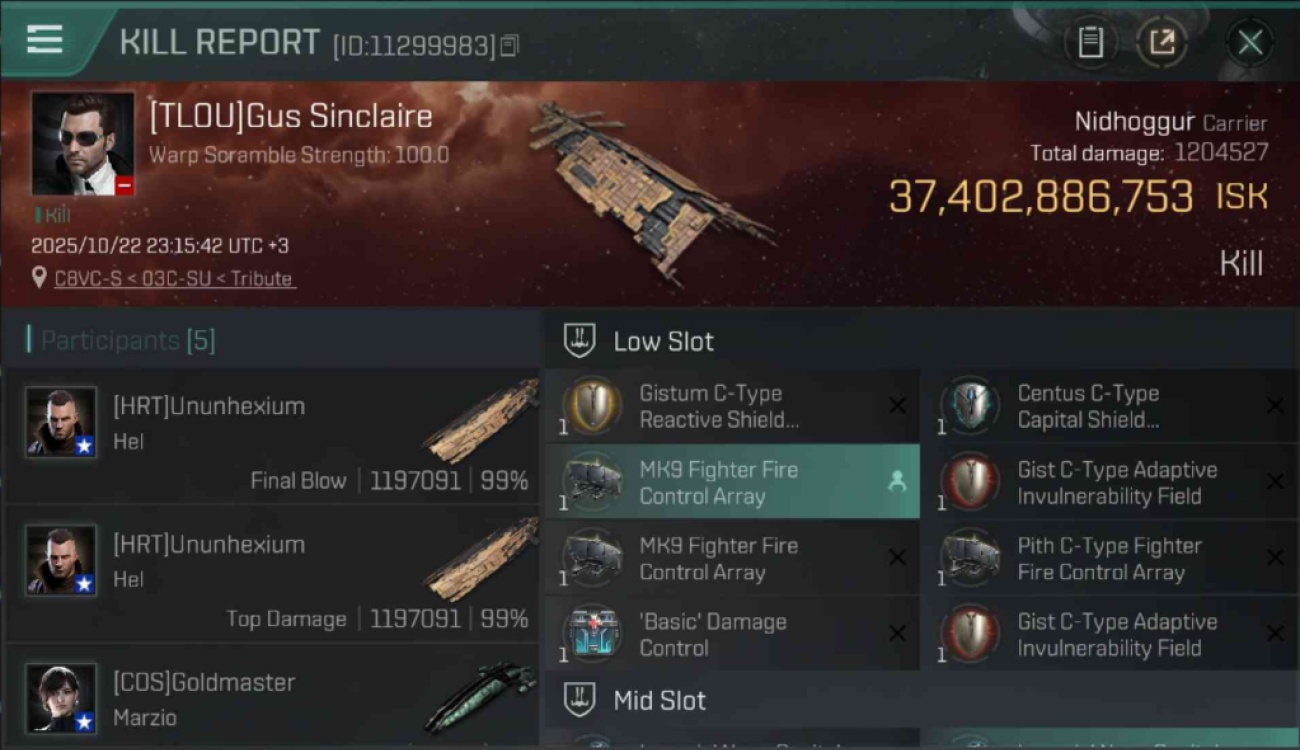Click the Goldmaster pilot portrait
The width and height of the screenshot is (1300, 750).
(61, 698)
